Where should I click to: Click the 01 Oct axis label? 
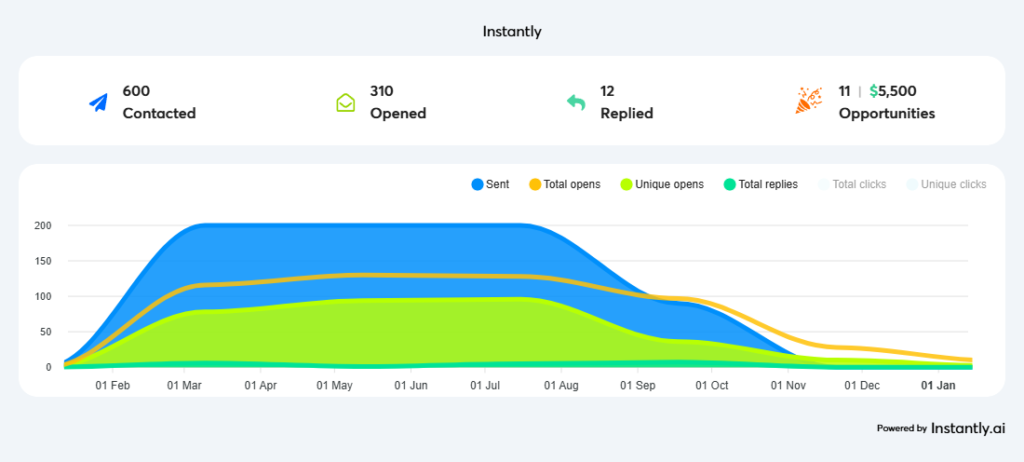(x=711, y=386)
